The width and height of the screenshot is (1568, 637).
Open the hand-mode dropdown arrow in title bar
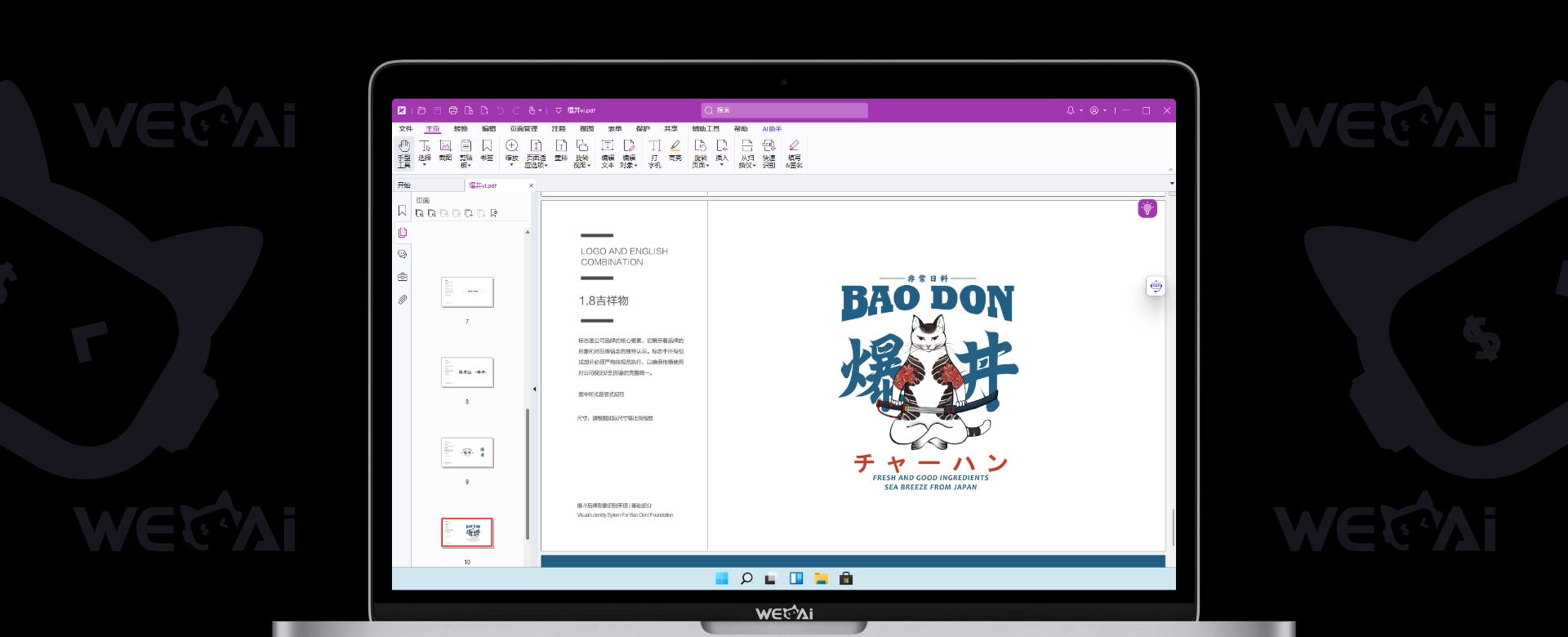(541, 110)
